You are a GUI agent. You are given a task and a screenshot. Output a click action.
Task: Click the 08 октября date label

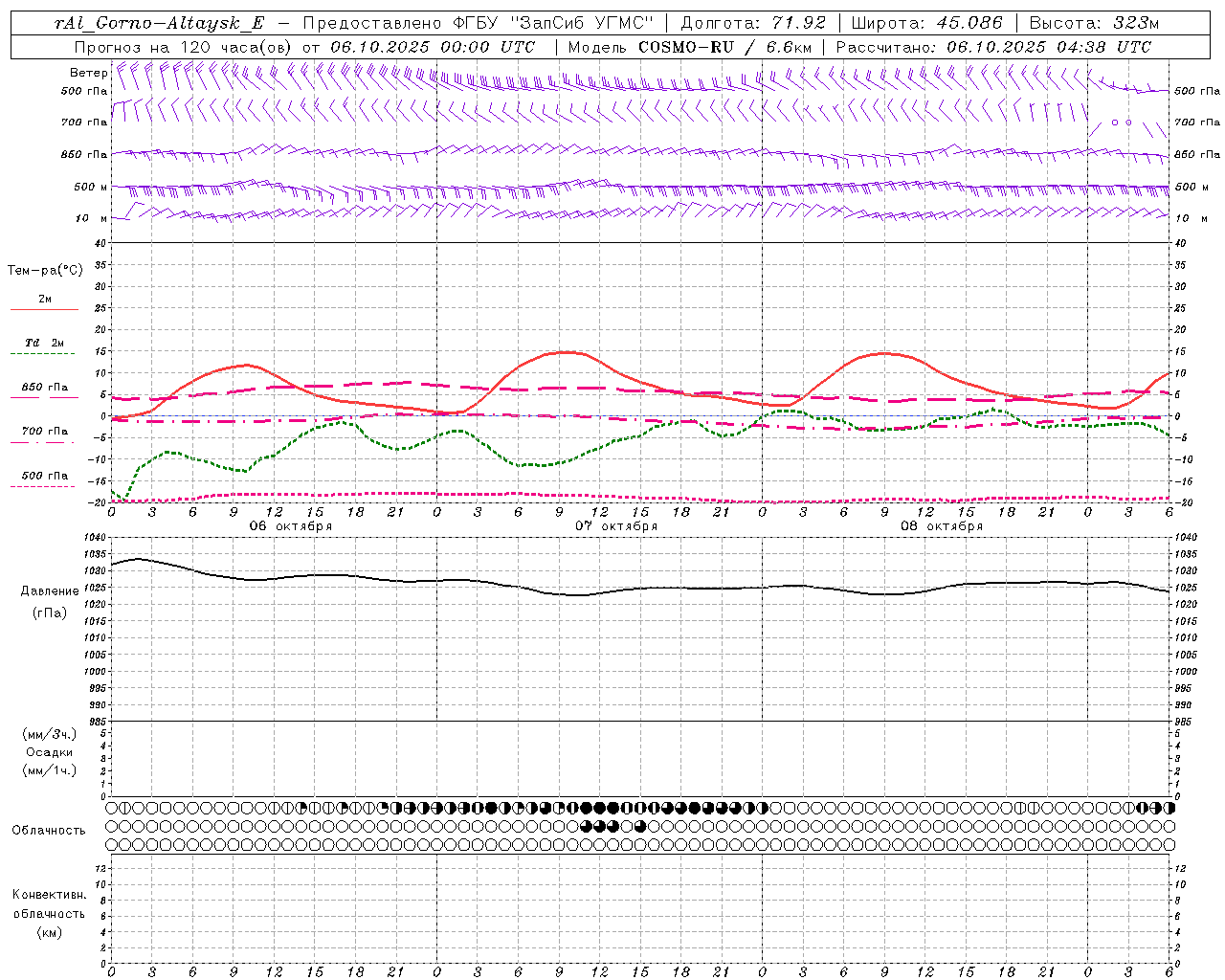click(942, 526)
